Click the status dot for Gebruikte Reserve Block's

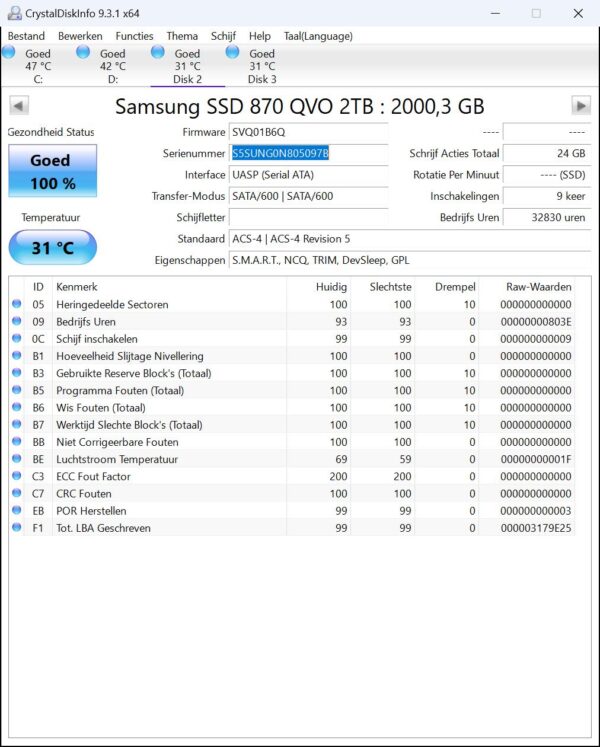pos(17,373)
